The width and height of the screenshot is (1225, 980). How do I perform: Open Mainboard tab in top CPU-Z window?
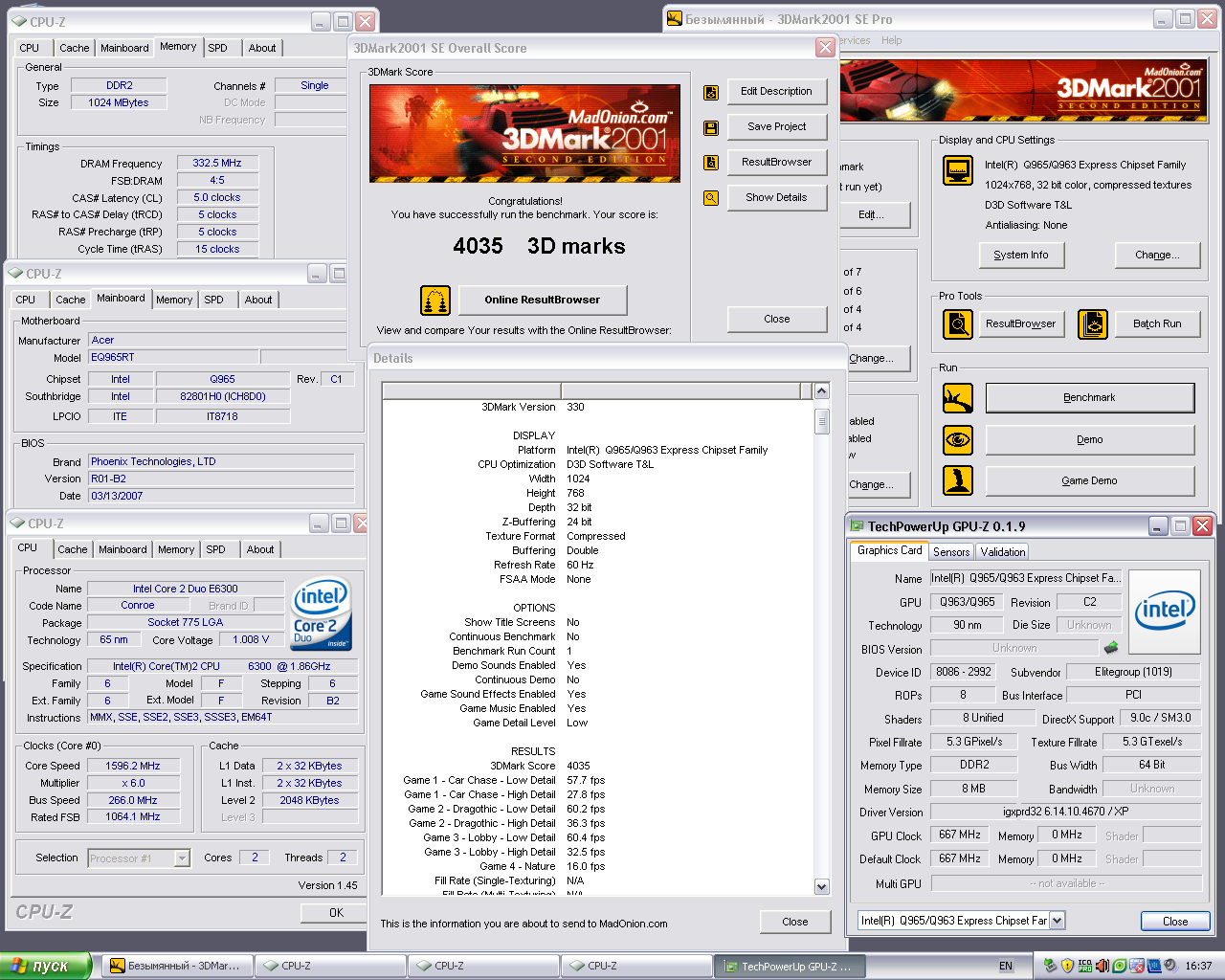click(x=124, y=48)
